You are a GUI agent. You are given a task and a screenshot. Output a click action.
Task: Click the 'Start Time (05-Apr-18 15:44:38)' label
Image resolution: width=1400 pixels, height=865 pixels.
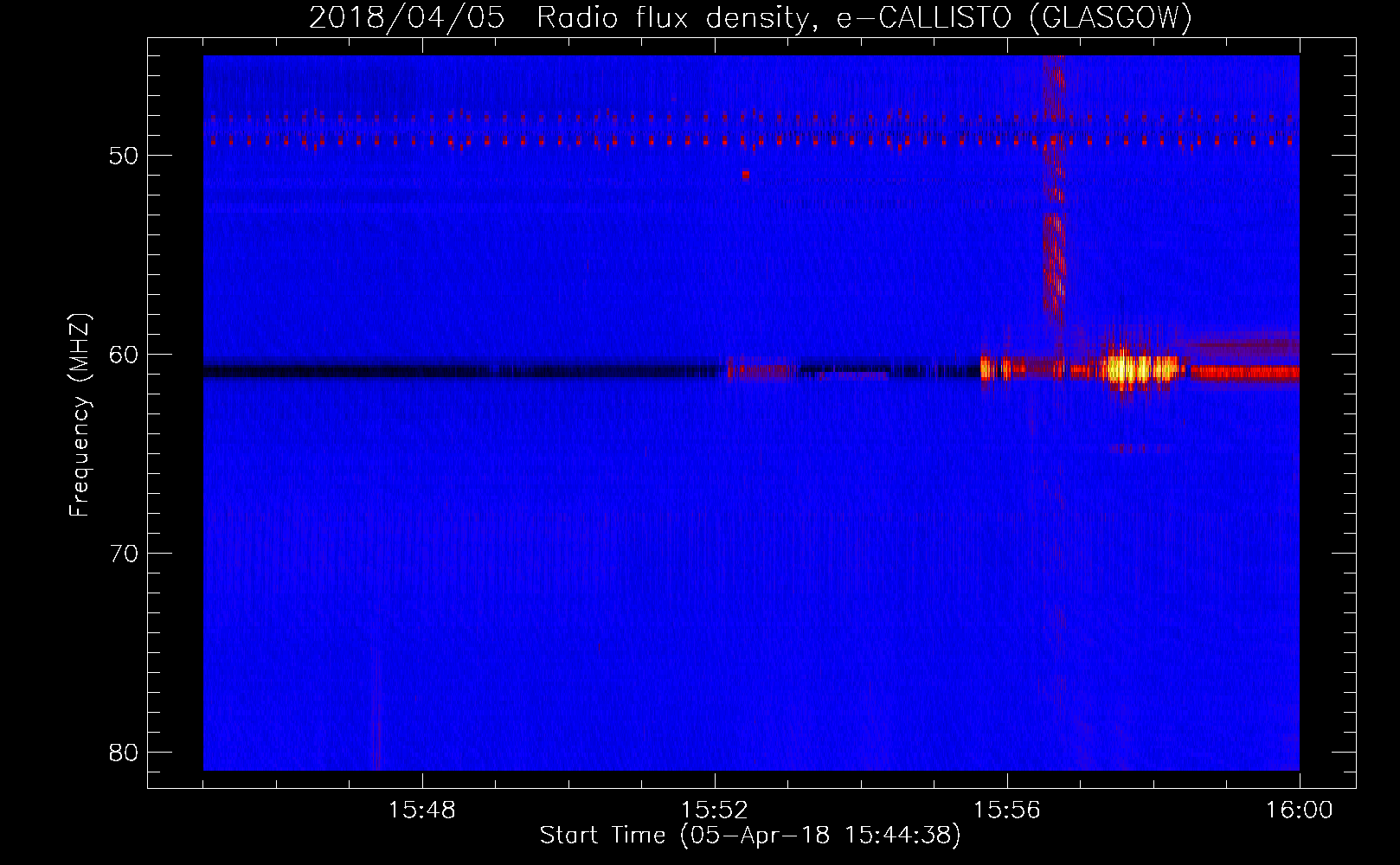[750, 836]
